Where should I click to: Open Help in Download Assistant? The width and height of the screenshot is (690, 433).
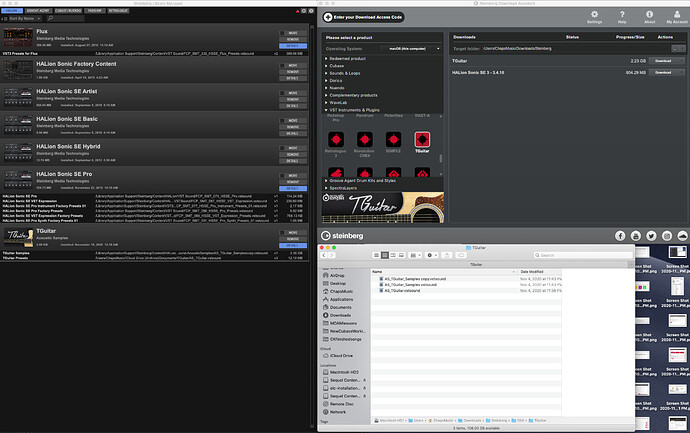tap(622, 17)
